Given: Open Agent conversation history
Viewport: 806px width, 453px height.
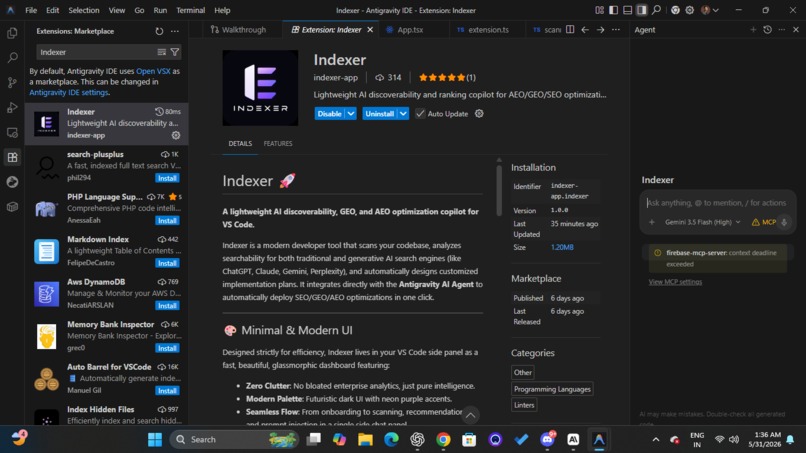Looking at the screenshot, I should [x=767, y=30].
